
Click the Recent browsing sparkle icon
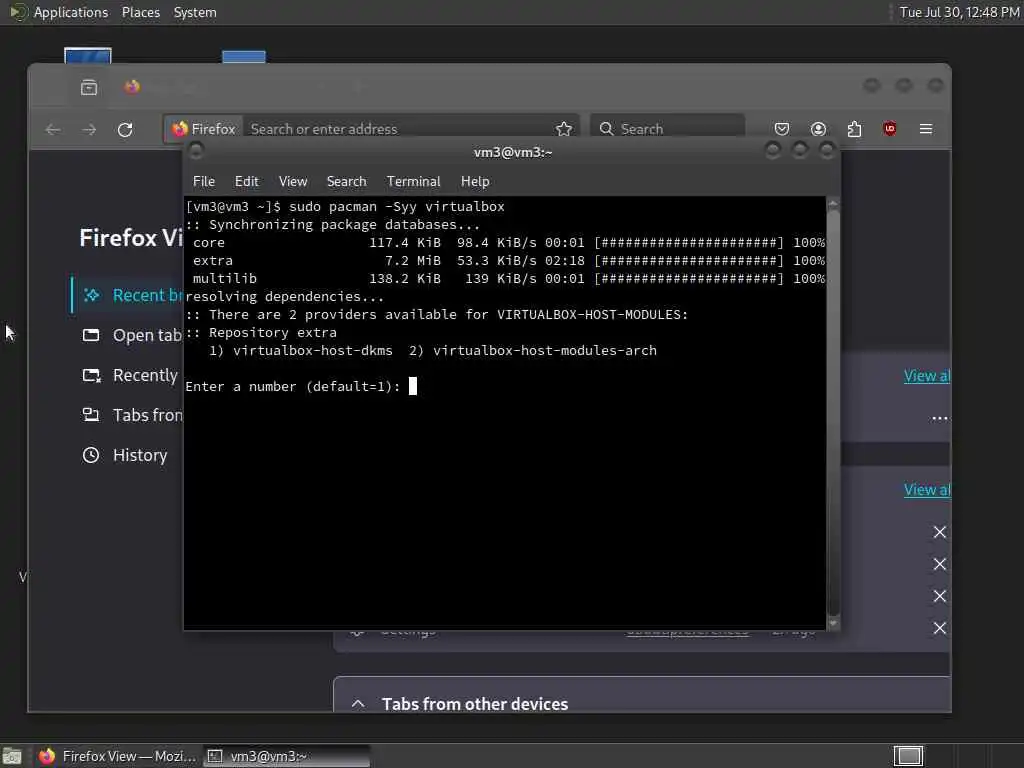click(x=91, y=295)
